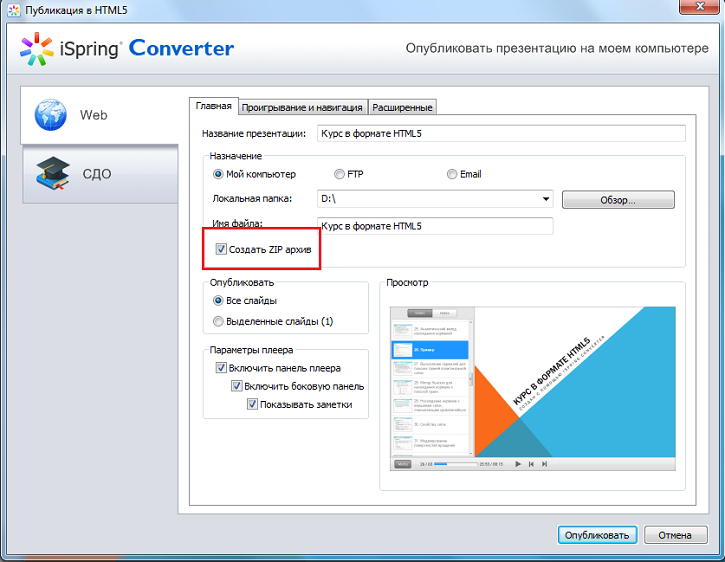Image resolution: width=725 pixels, height=562 pixels.
Task: Switch to Проигрывание и навигация tab
Action: [x=302, y=107]
